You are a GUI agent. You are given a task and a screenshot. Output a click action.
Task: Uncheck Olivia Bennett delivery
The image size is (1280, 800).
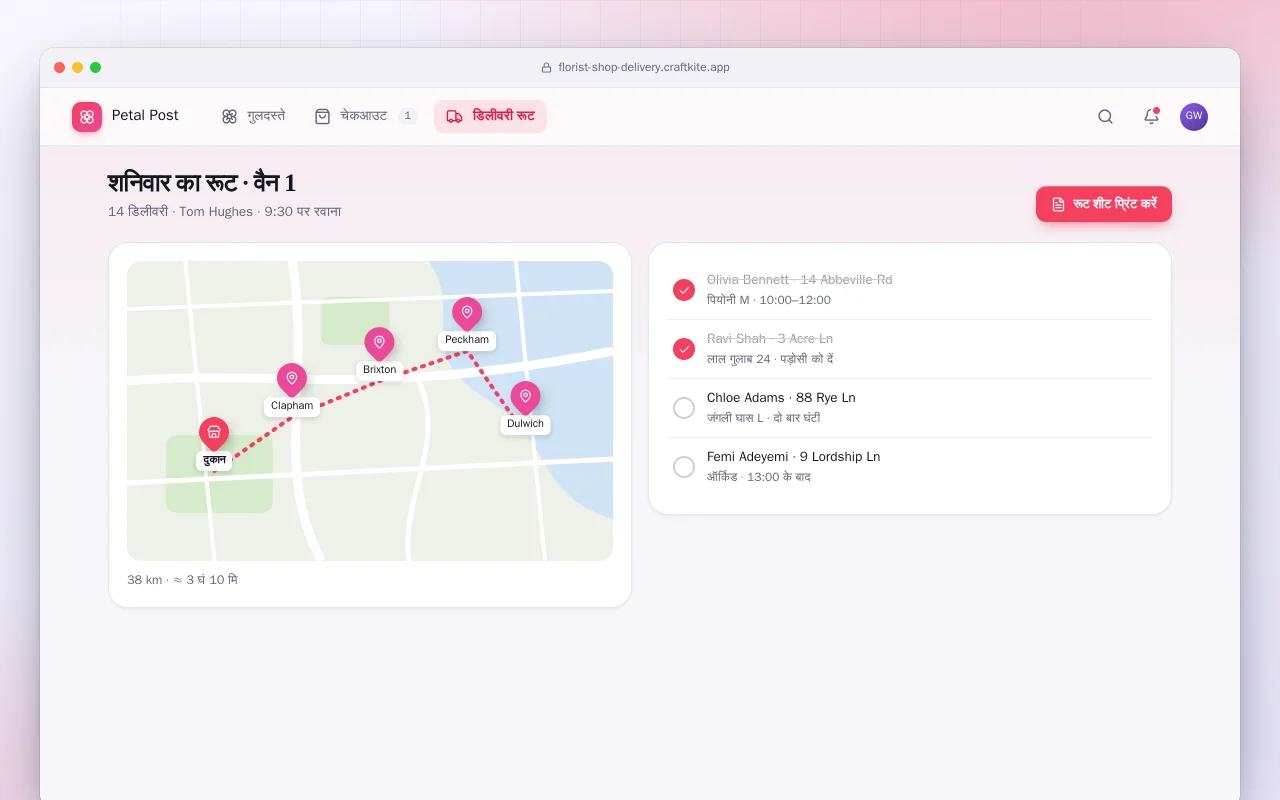pyautogui.click(x=684, y=290)
